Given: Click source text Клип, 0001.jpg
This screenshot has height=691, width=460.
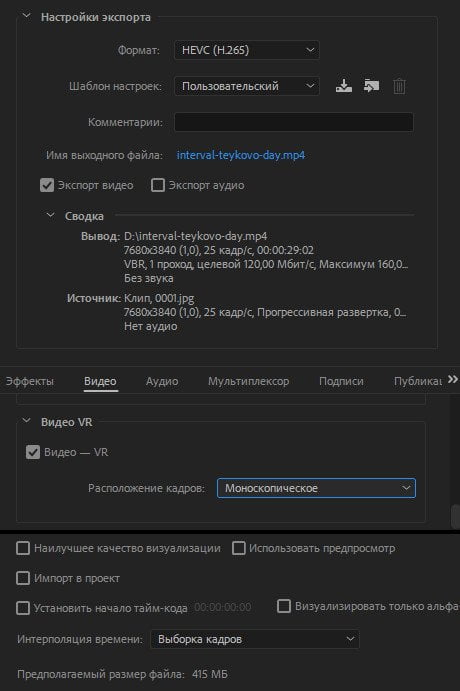Looking at the screenshot, I should (159, 298).
